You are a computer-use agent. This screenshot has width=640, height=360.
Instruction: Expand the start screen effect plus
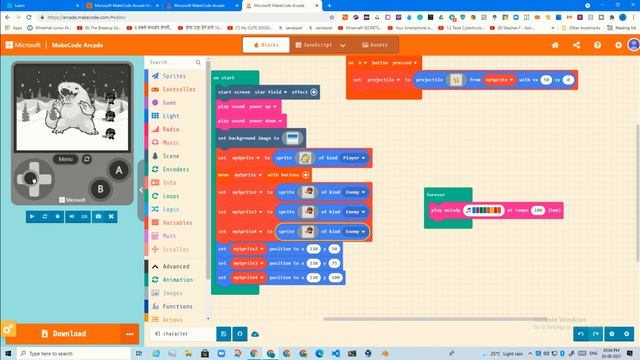pyautogui.click(x=314, y=92)
